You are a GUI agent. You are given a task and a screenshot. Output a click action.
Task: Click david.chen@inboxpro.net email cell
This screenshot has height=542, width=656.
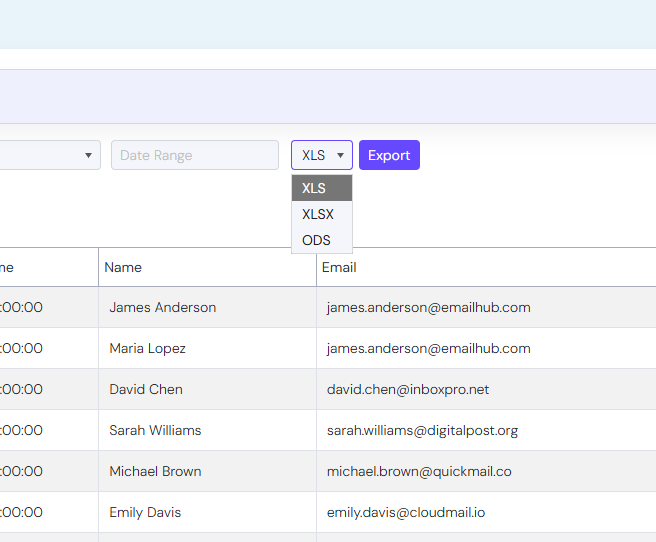click(x=486, y=389)
